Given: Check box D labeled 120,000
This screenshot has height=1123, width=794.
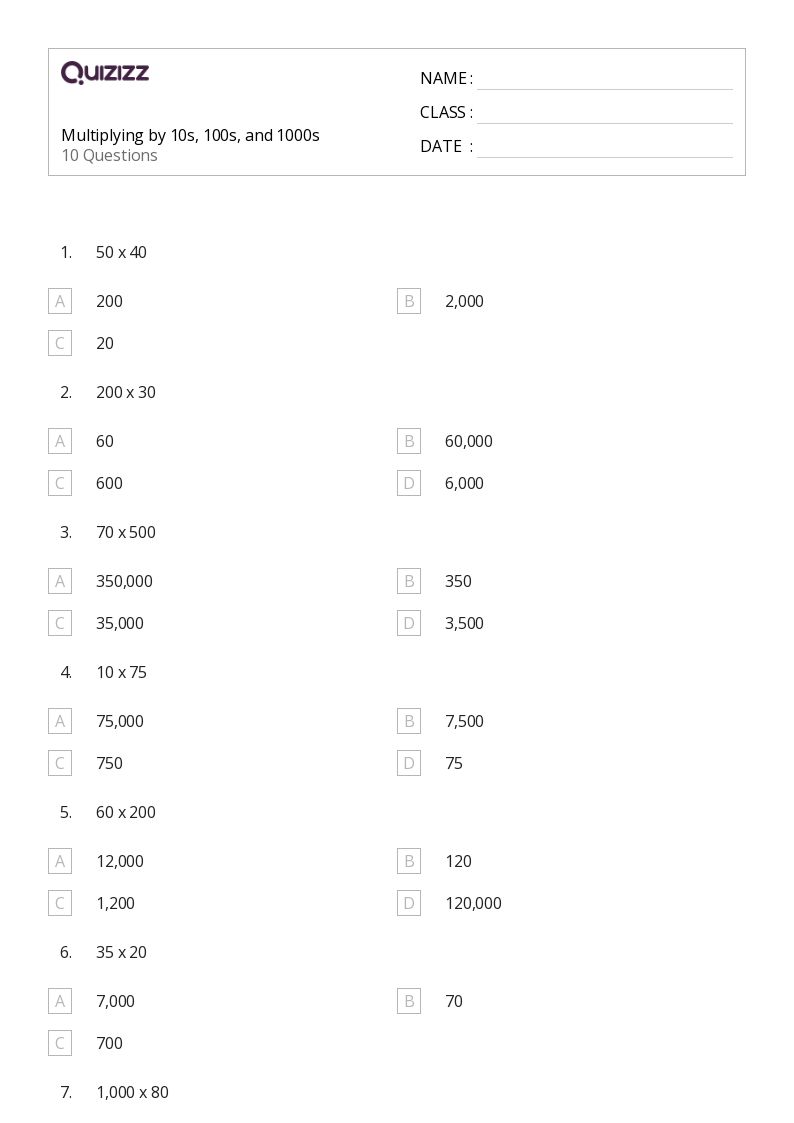Looking at the screenshot, I should point(409,903).
